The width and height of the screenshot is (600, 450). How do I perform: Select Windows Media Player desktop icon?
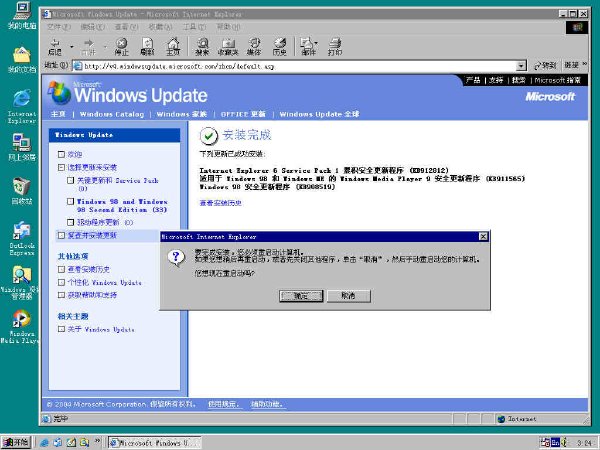[x=21, y=326]
